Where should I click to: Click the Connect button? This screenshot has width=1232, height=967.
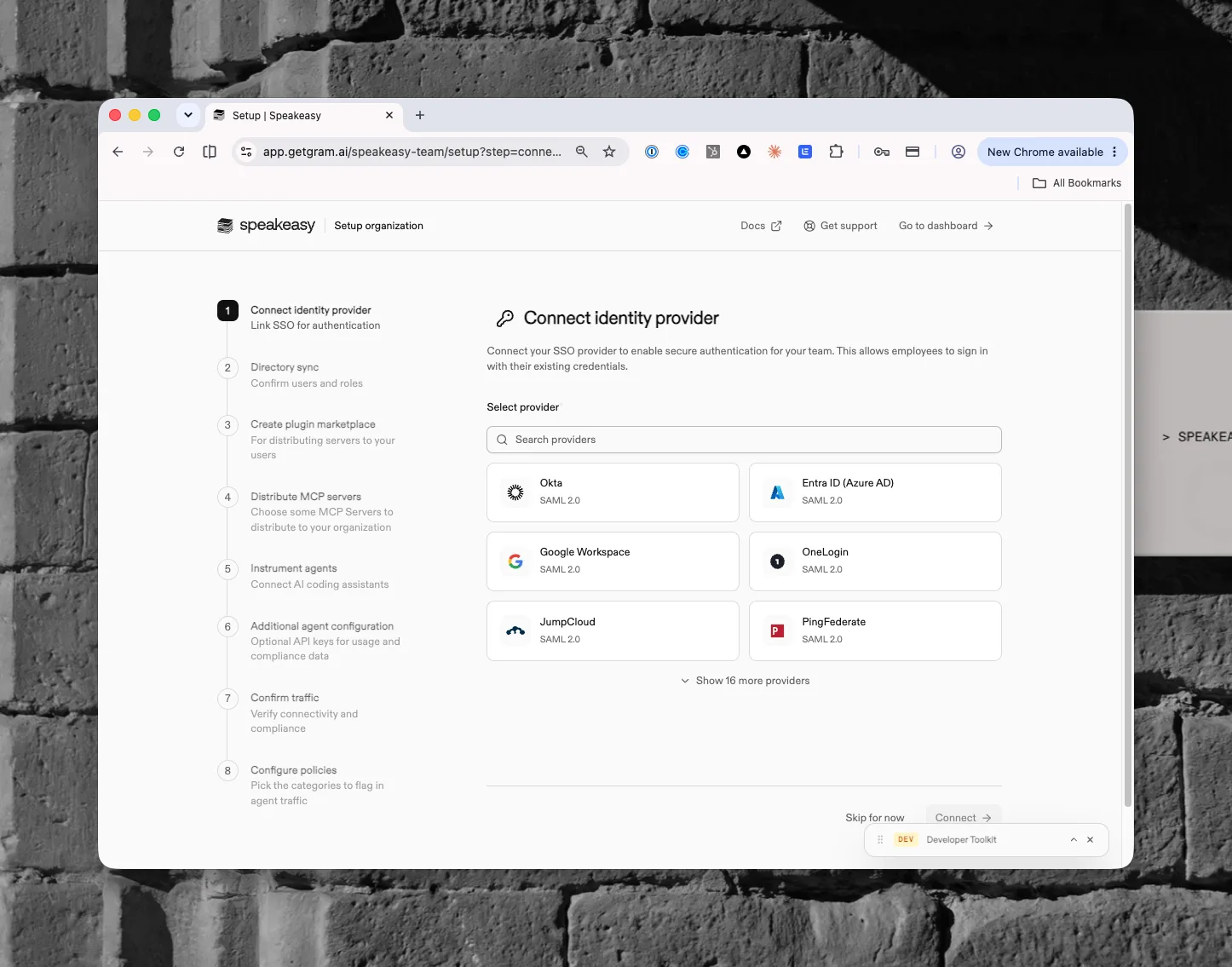tap(964, 816)
